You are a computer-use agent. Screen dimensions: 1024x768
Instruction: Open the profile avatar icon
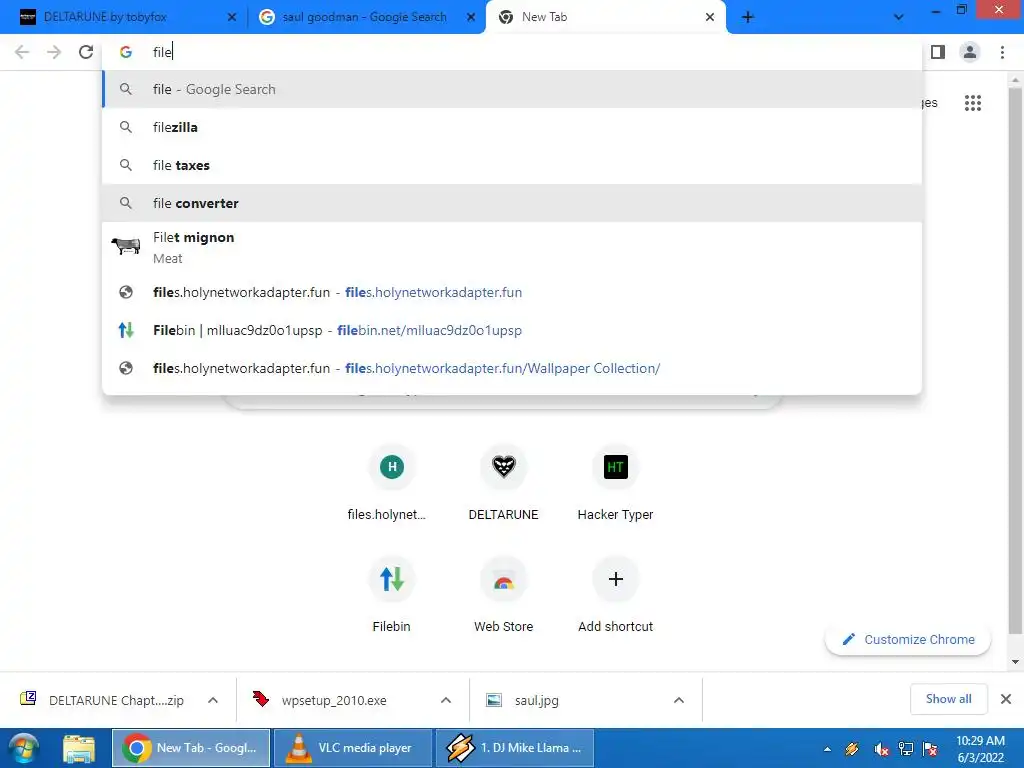(970, 52)
